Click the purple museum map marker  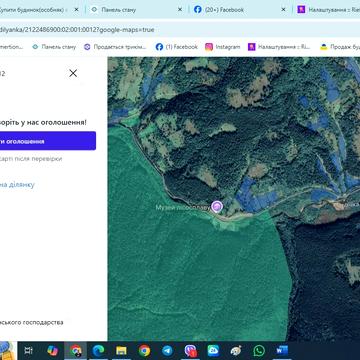(x=217, y=207)
